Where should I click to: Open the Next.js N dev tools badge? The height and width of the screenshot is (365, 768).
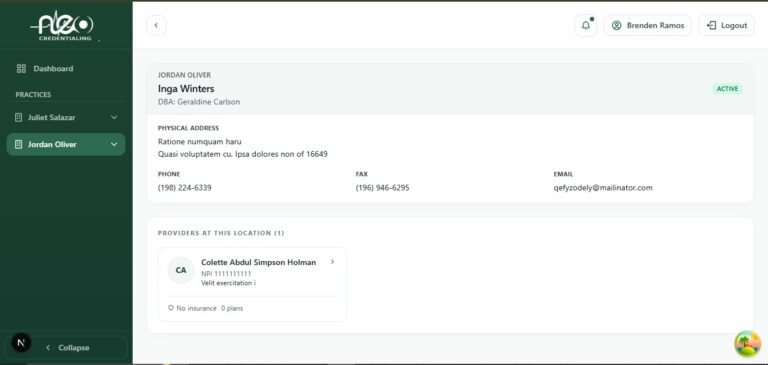pyautogui.click(x=21, y=343)
